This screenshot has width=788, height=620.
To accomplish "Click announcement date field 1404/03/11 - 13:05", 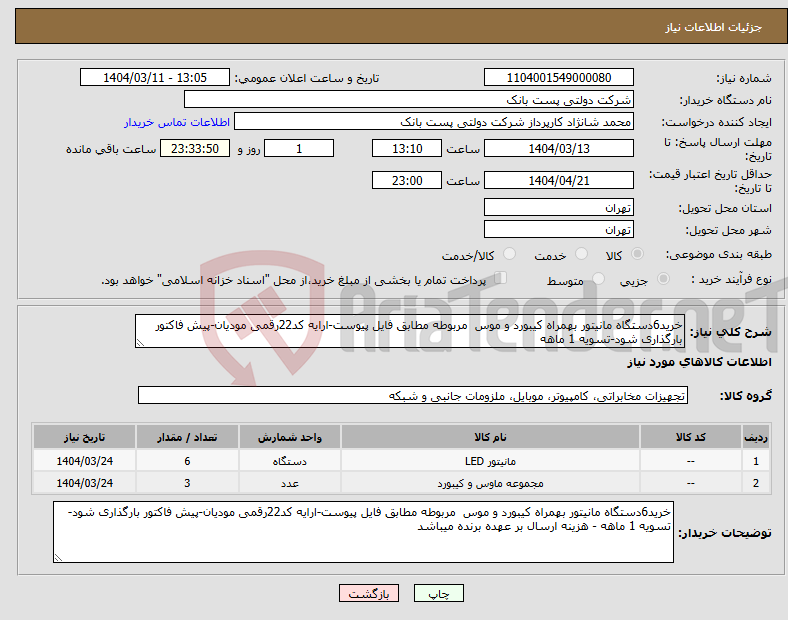I will click(x=155, y=77).
